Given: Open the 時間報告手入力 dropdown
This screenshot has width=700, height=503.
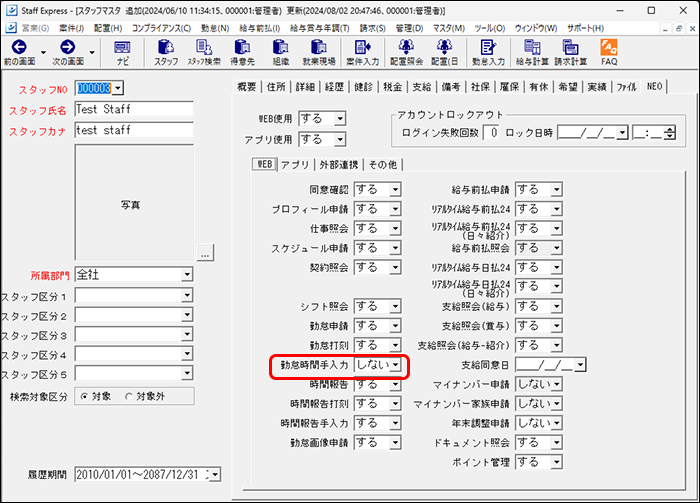Looking at the screenshot, I should (396, 423).
